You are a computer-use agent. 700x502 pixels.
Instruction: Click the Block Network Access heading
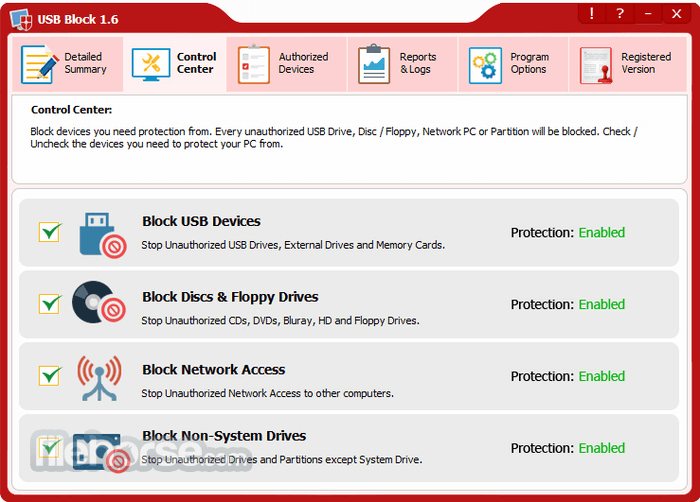(x=213, y=370)
